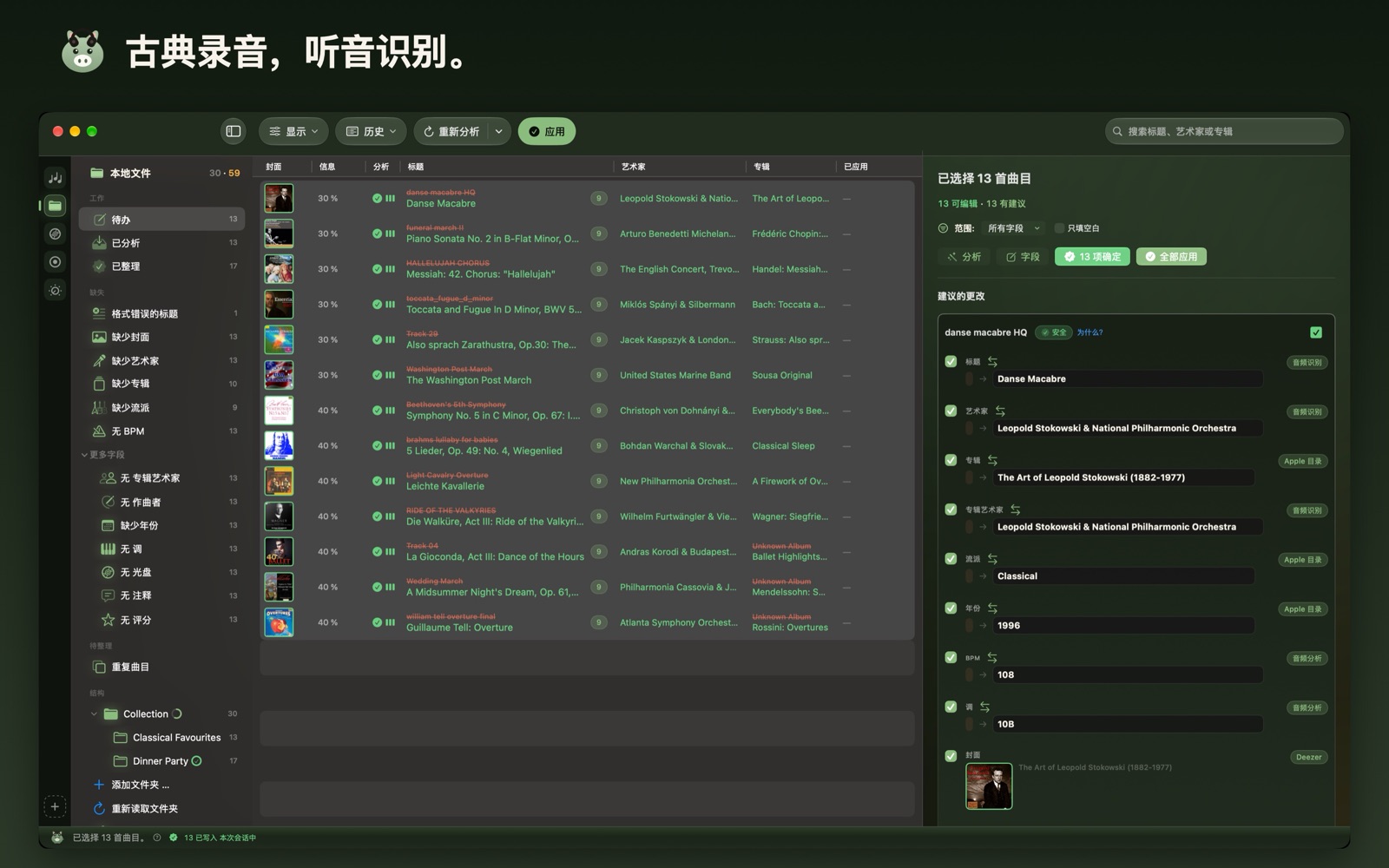Collapse the 更多字段 section
This screenshot has height=868, width=1389.
[84, 455]
